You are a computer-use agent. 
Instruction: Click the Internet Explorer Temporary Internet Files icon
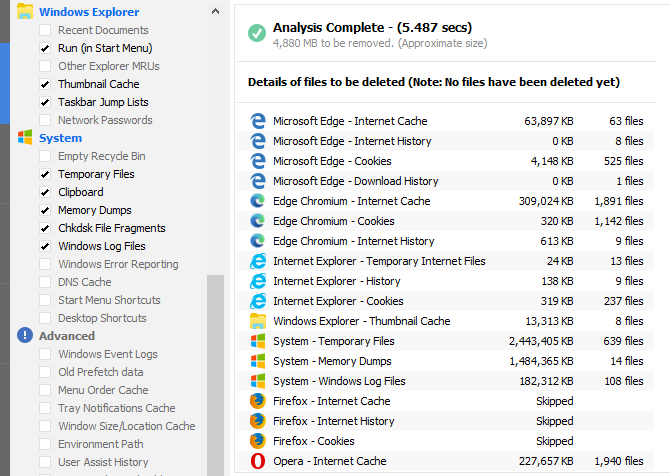pos(258,261)
